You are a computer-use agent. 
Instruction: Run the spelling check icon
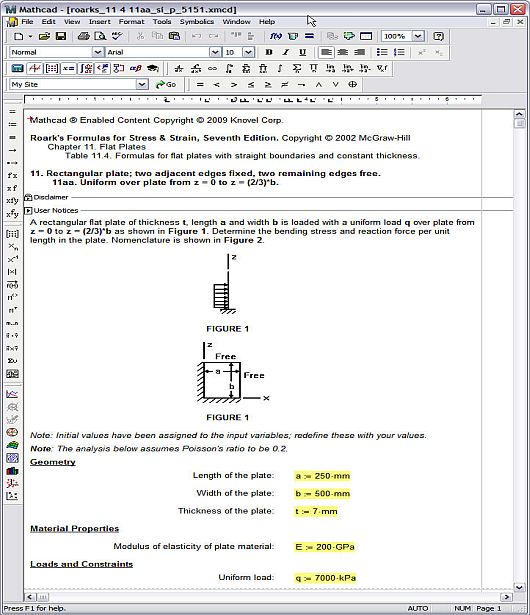coord(117,36)
